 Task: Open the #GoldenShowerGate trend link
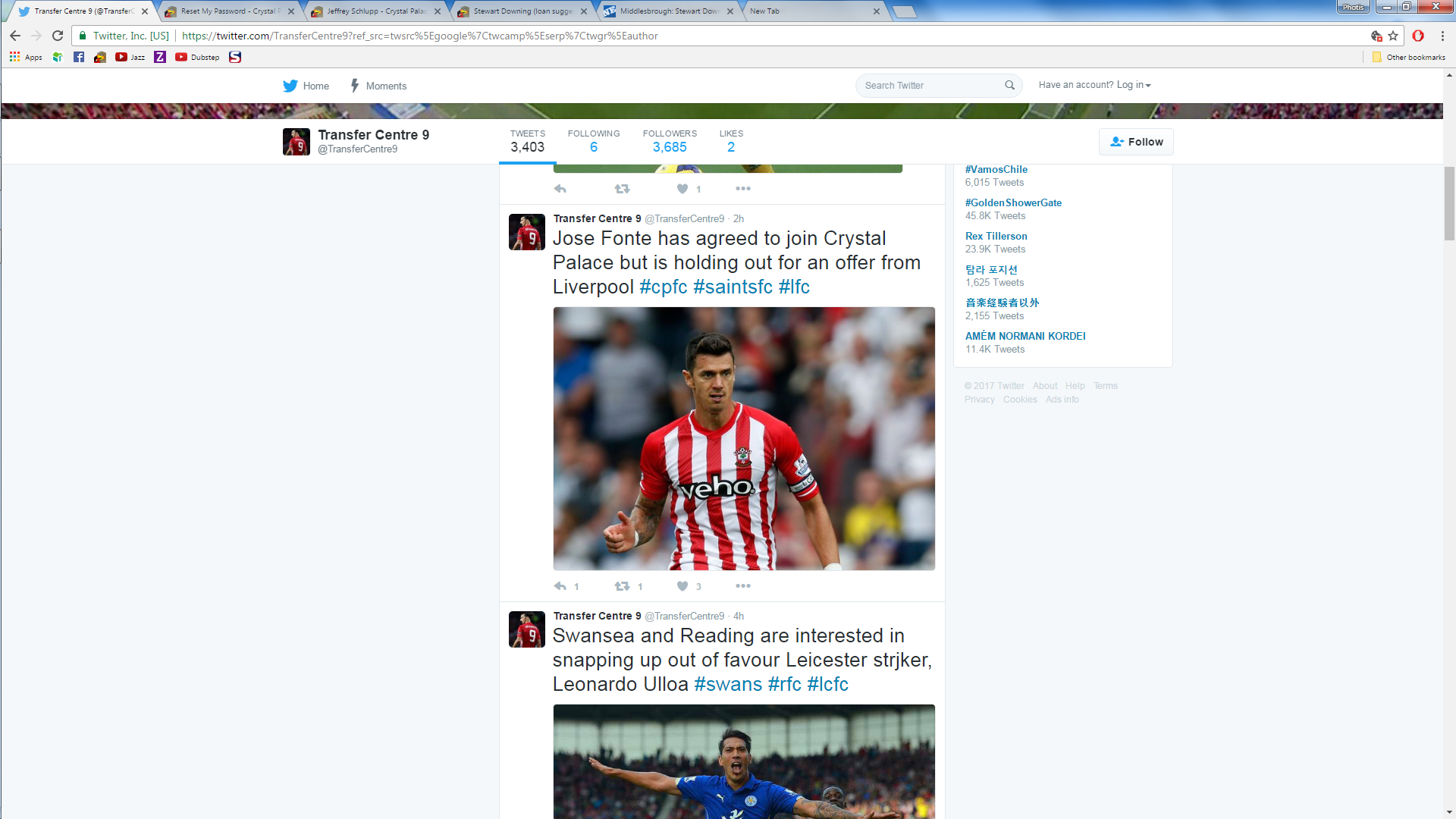(x=1013, y=202)
